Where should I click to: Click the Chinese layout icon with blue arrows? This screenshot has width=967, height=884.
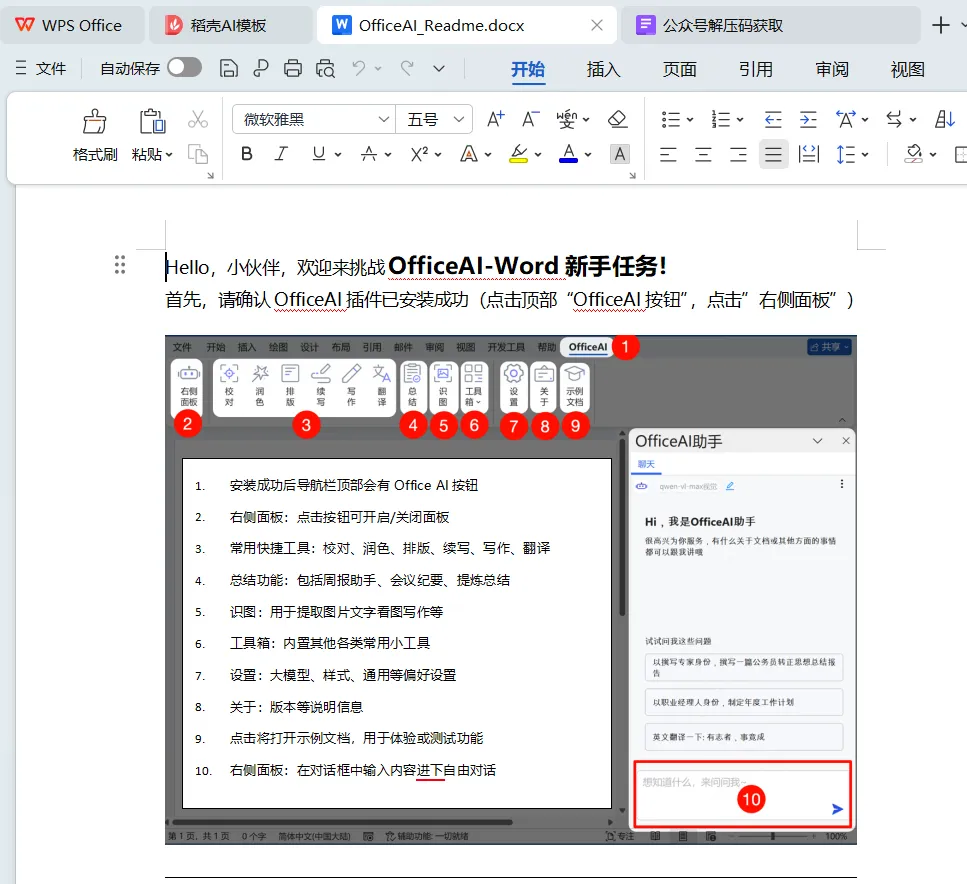coord(846,119)
